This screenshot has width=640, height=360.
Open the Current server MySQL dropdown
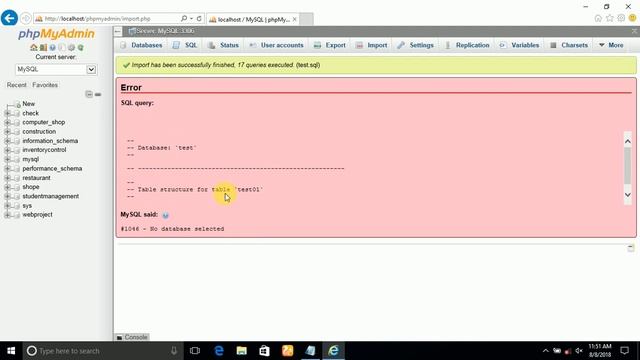click(x=56, y=69)
